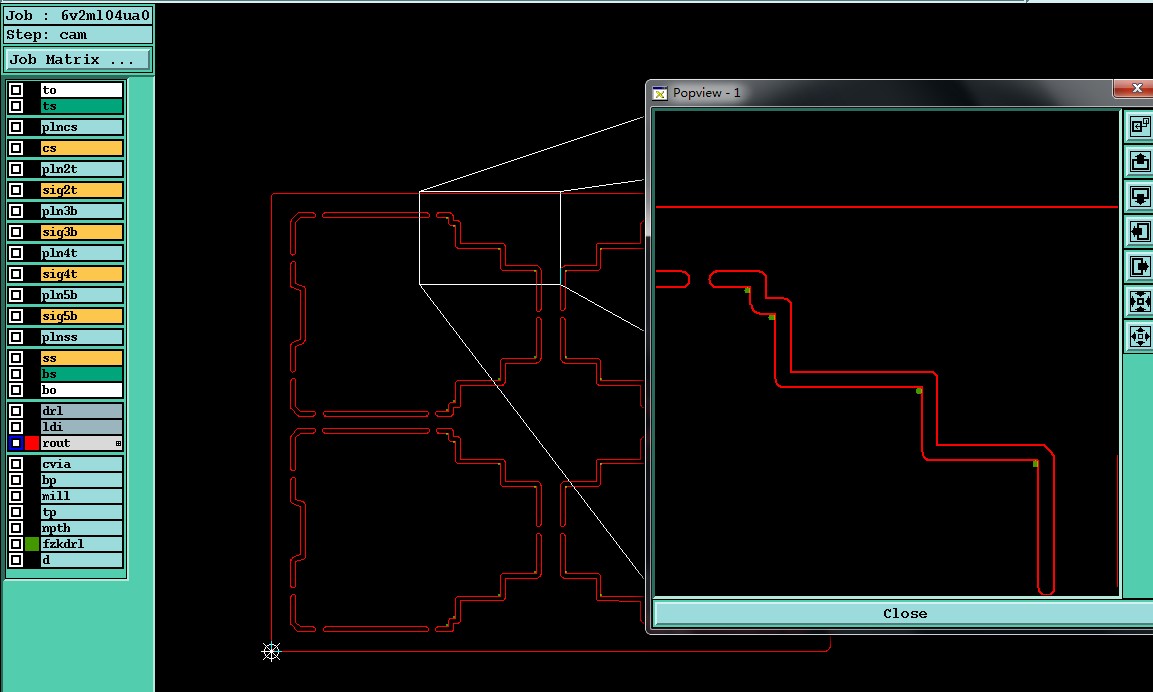Image resolution: width=1153 pixels, height=692 pixels.
Task: Select the pln4t layer name
Action: click(82, 253)
